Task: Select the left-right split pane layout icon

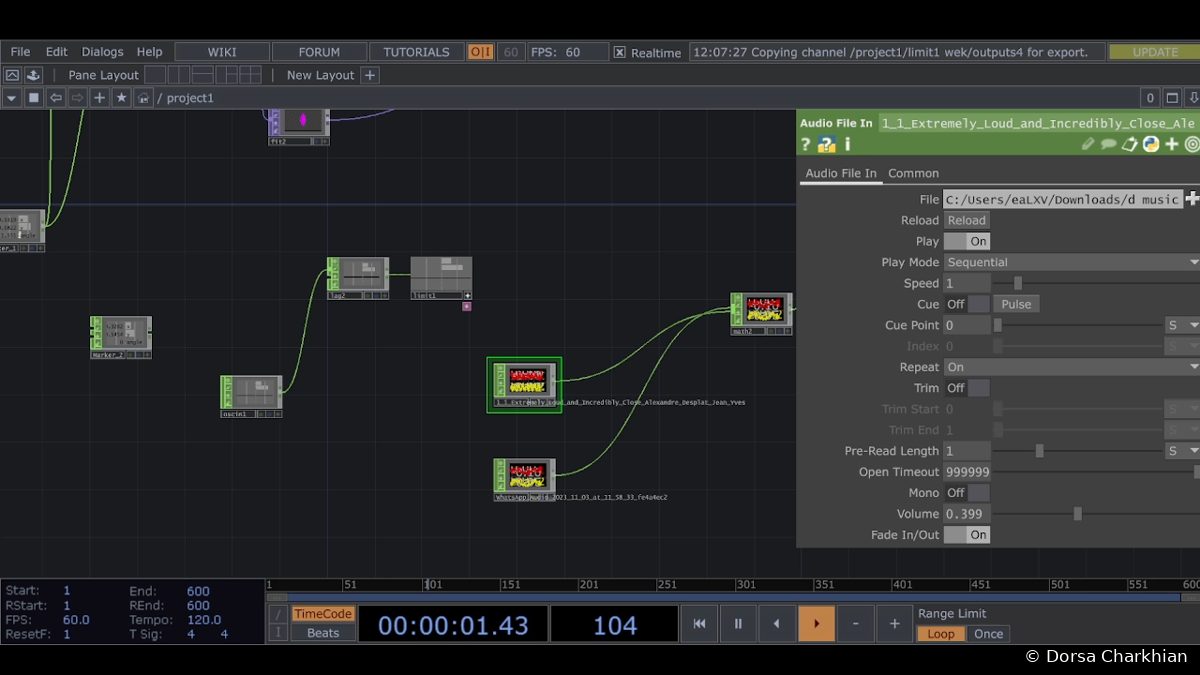Action: pyautogui.click(x=180, y=75)
